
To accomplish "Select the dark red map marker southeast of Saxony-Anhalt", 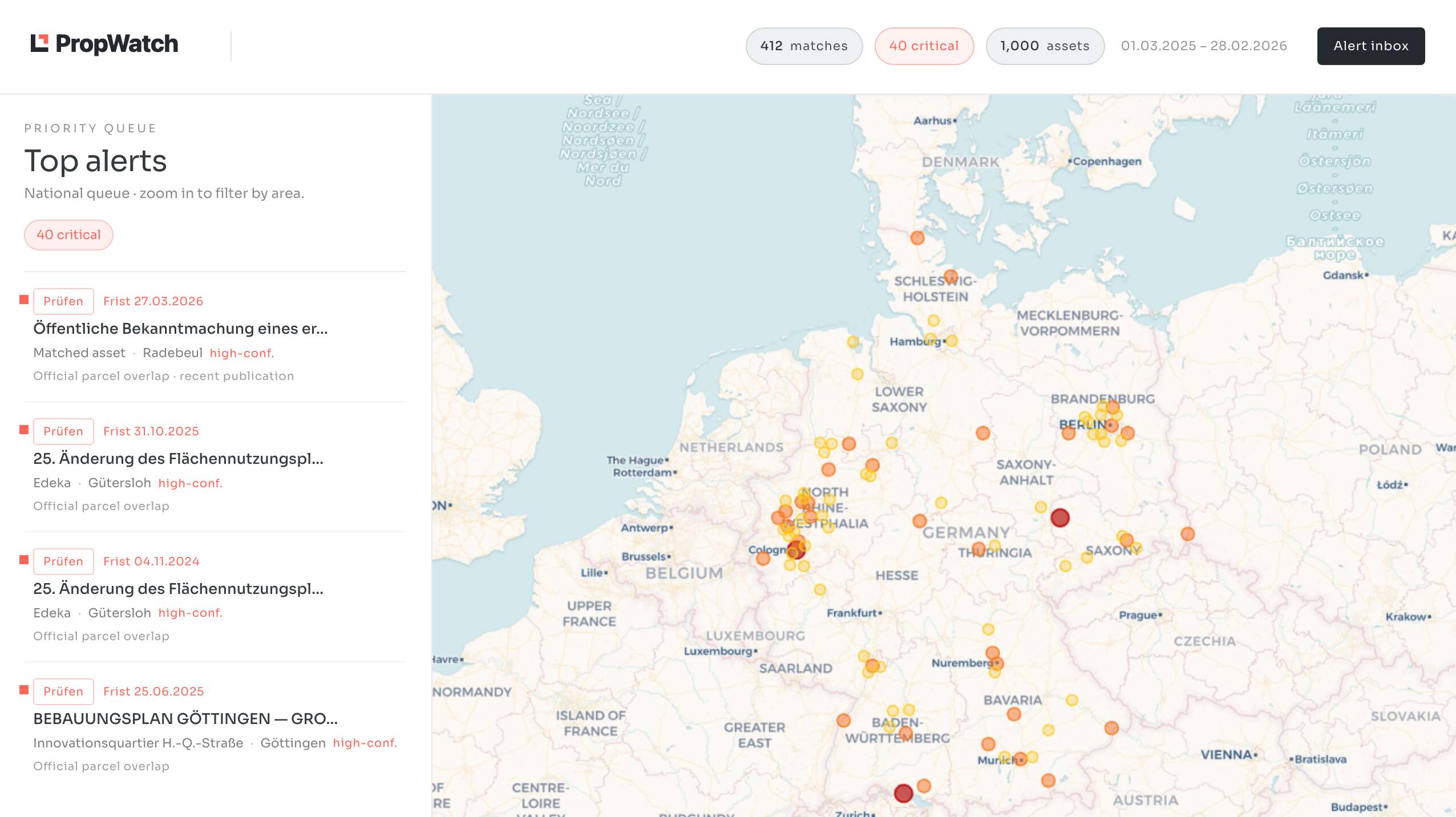I will [x=1060, y=518].
